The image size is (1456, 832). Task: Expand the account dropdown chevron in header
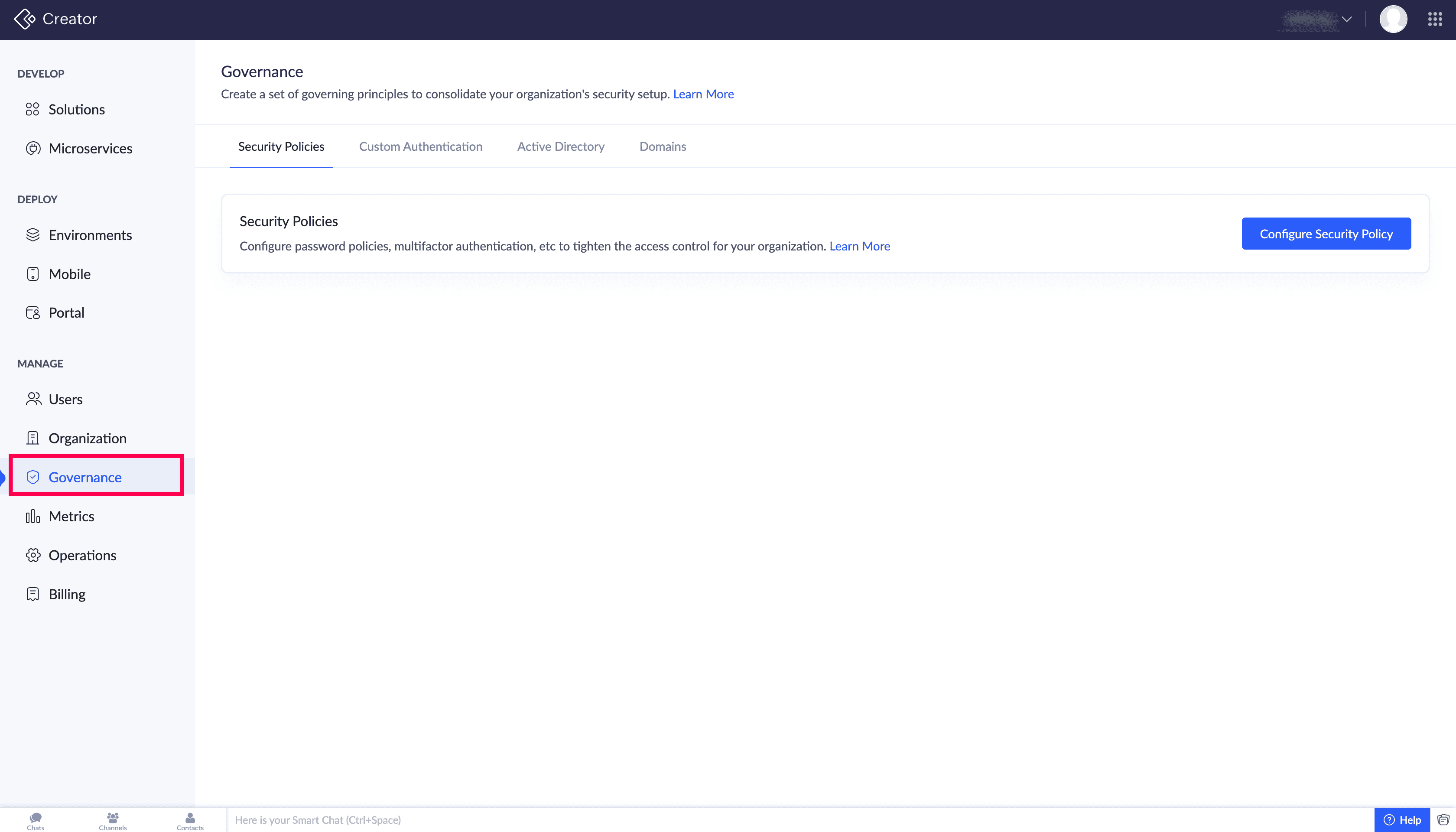[1347, 19]
